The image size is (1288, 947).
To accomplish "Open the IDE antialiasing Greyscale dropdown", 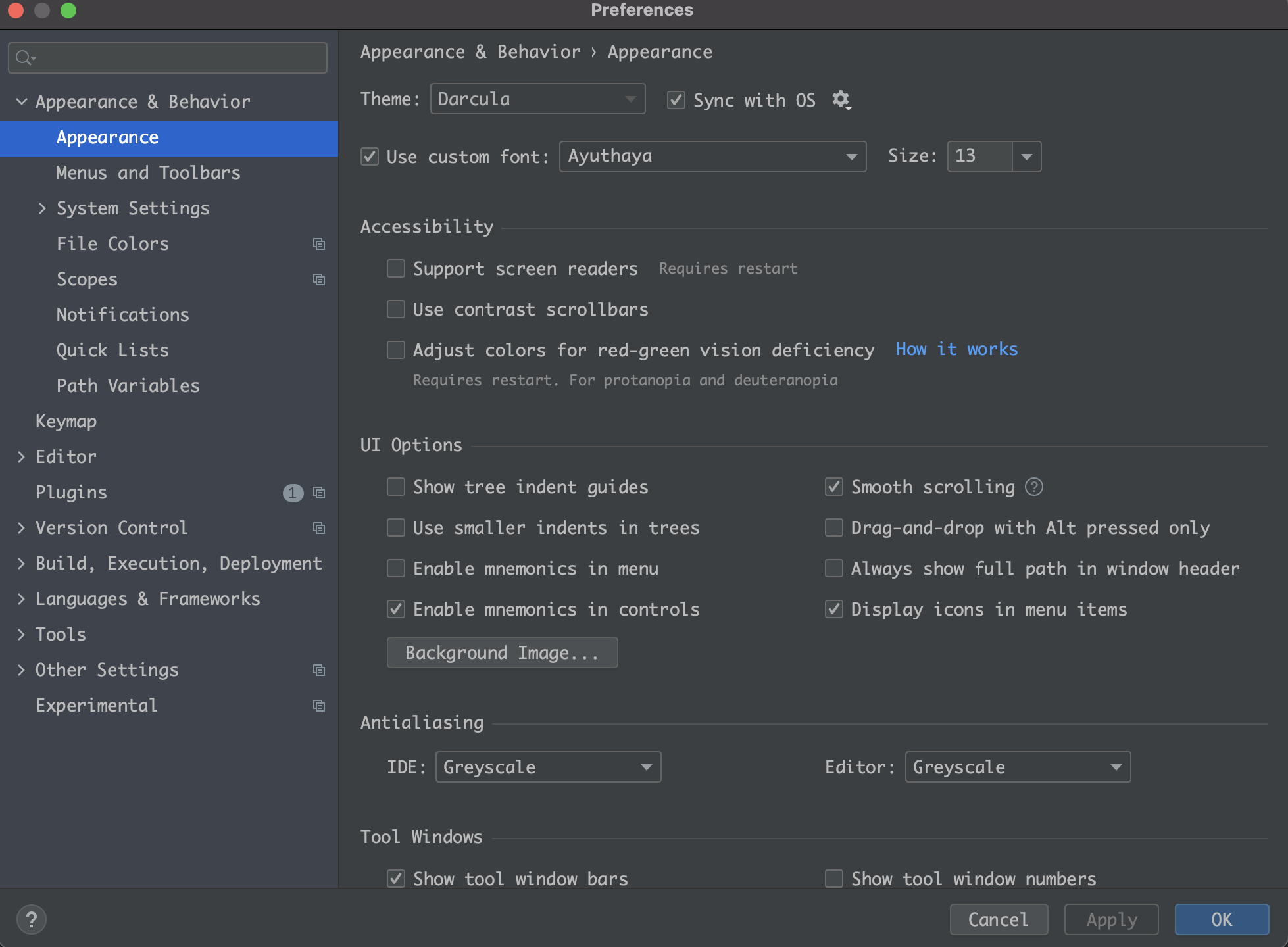I will 547,767.
